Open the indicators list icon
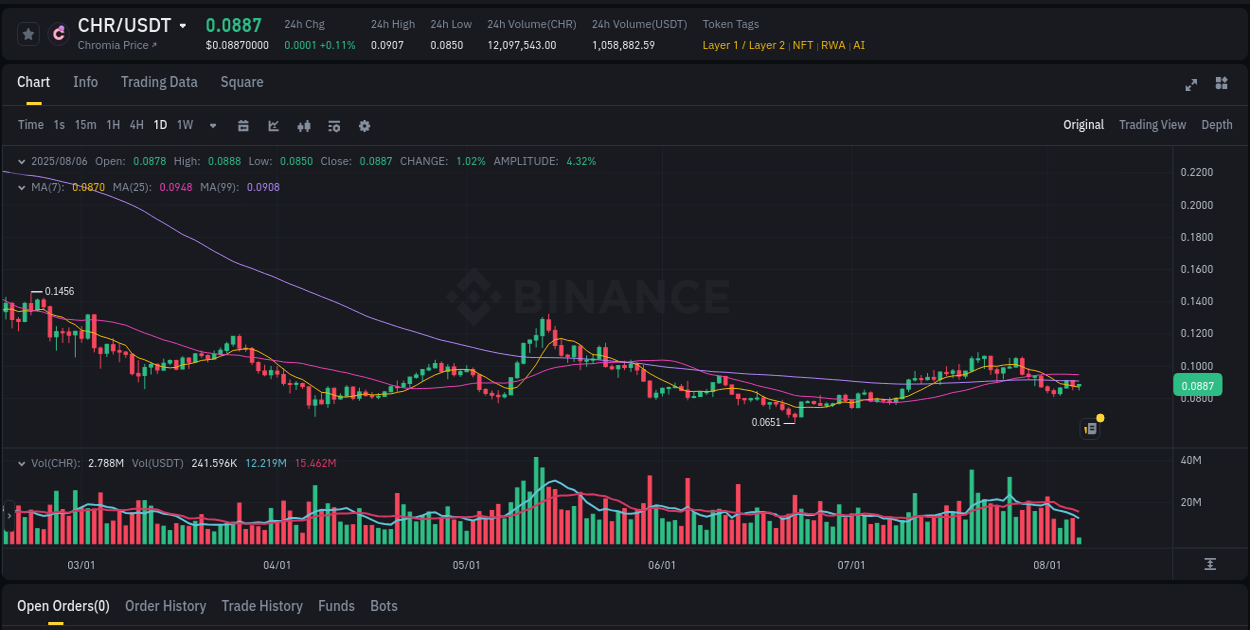Screen dimensions: 1250x630 click(x=333, y=125)
